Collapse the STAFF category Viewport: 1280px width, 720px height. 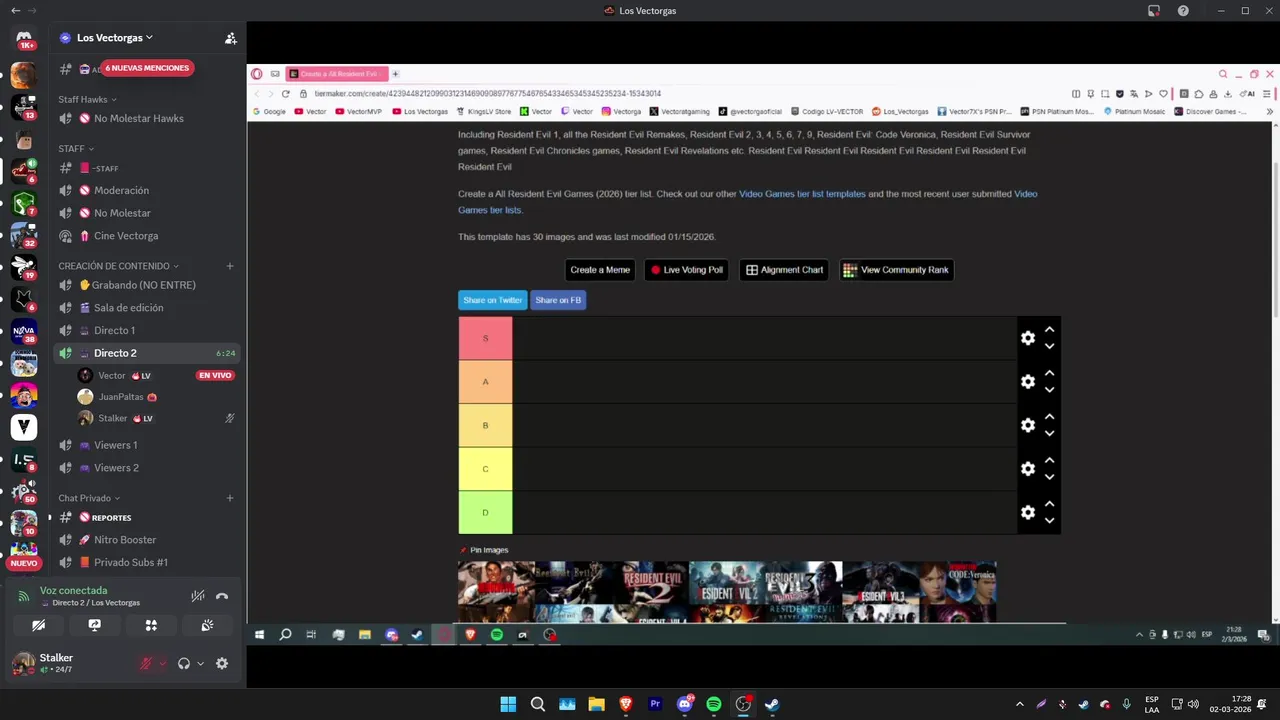click(76, 148)
